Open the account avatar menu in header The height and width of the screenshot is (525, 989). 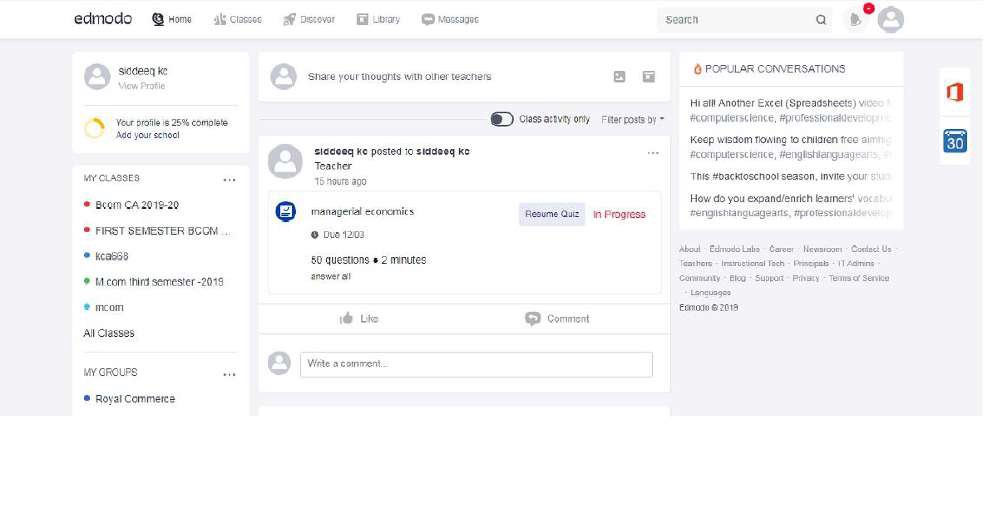[891, 20]
